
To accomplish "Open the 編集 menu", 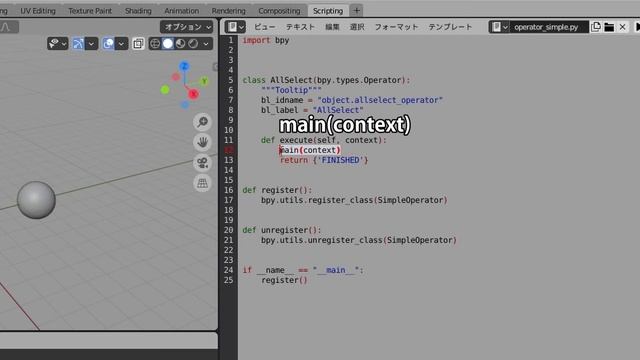I will coord(332,27).
